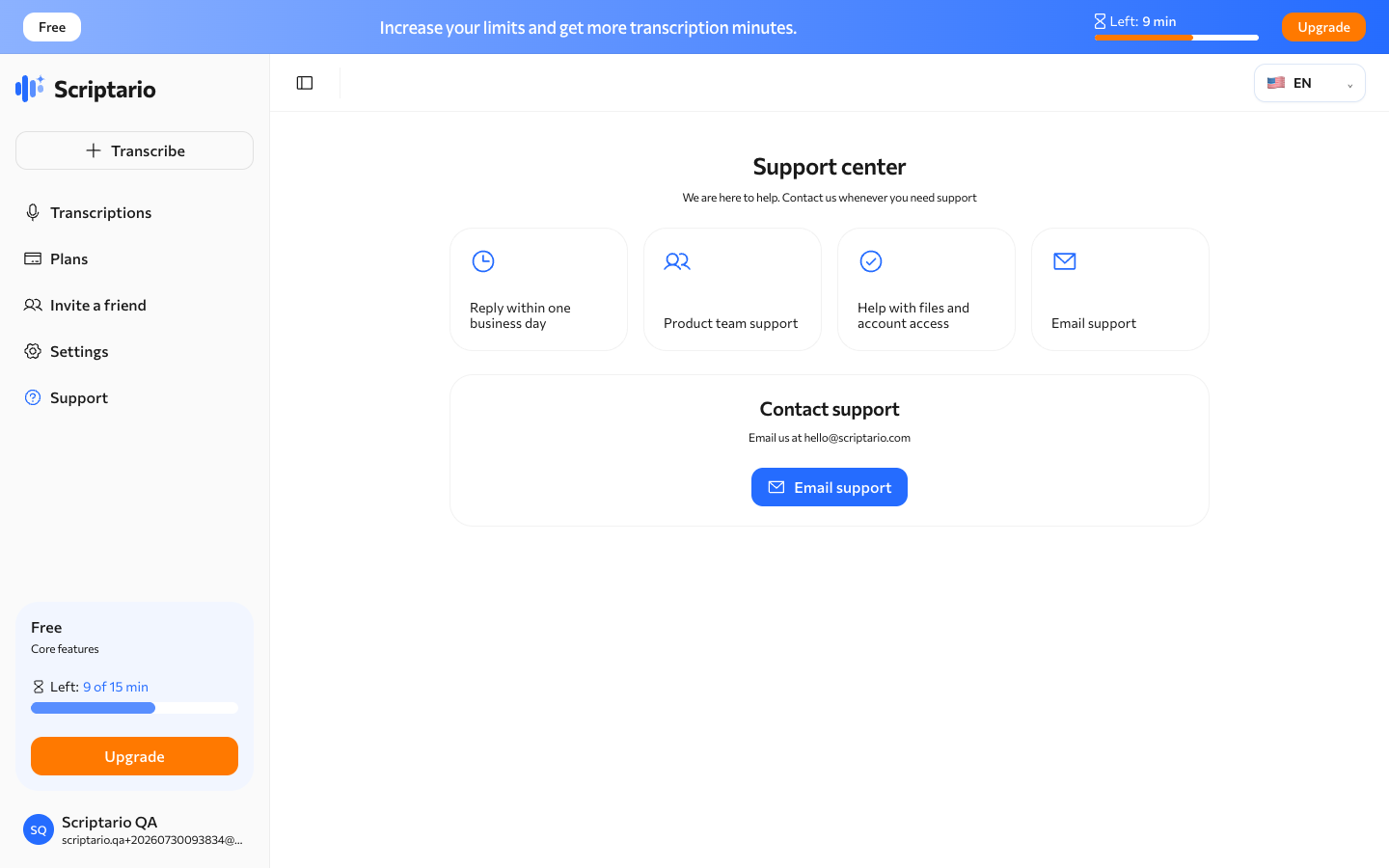The width and height of the screenshot is (1389, 868).
Task: Click the blue Email support button
Action: tap(830, 487)
